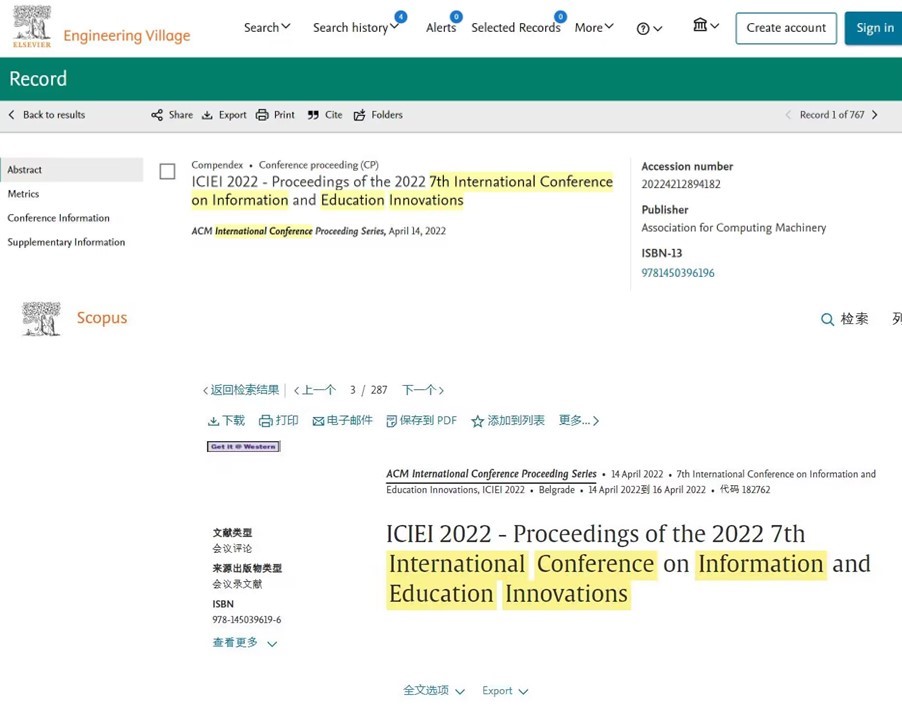The image size is (902, 717).
Task: Click the Share icon in record toolbar
Action: 157,115
